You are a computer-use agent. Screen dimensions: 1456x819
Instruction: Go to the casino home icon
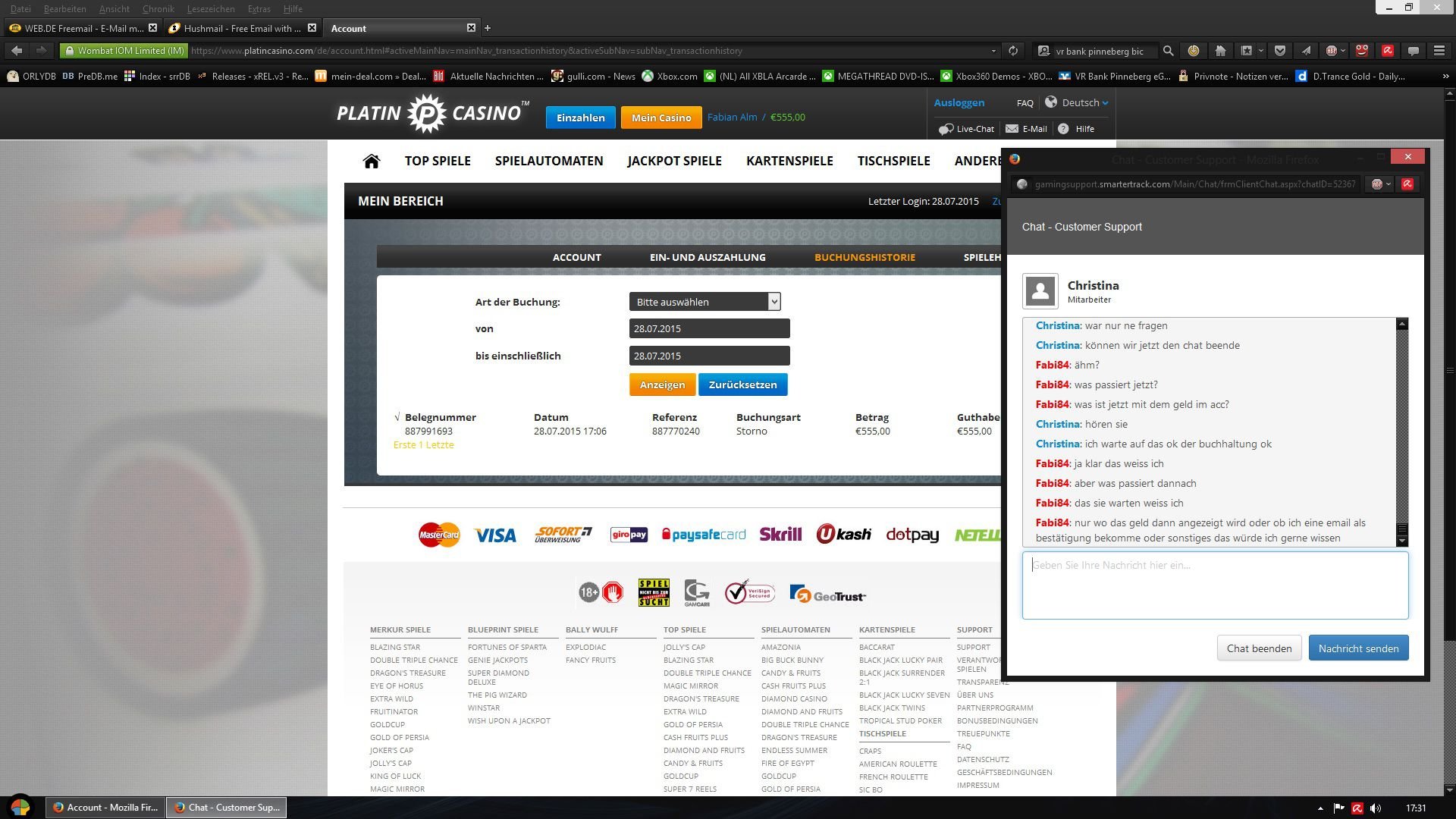coord(371,161)
